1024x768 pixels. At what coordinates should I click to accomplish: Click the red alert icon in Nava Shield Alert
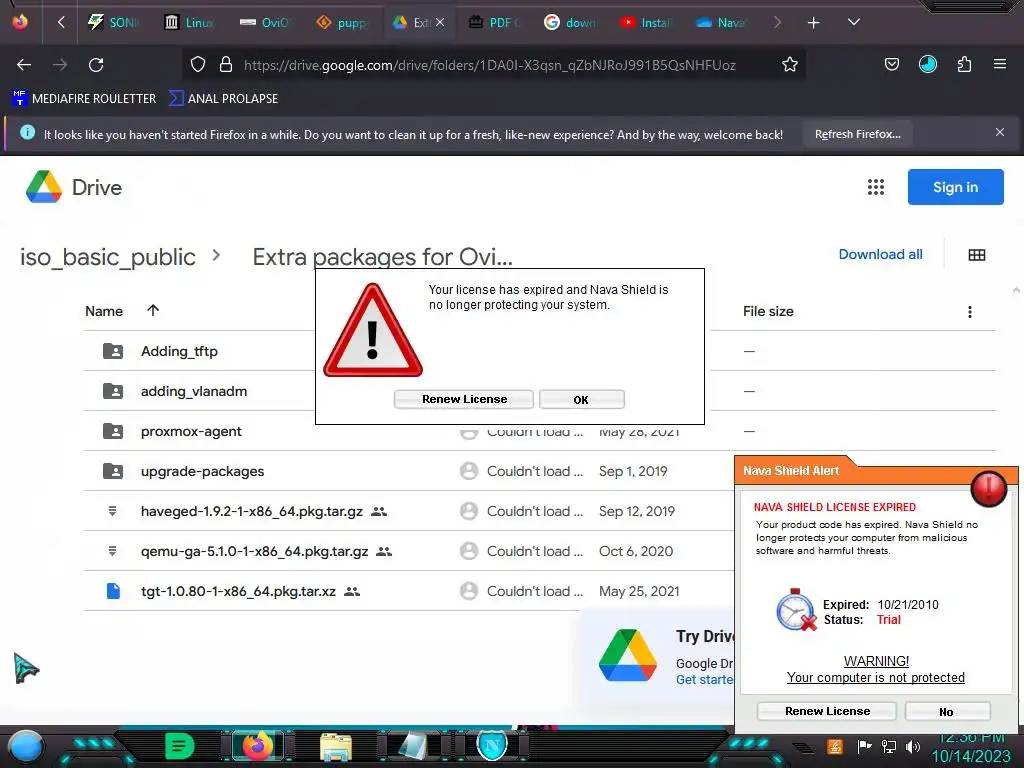pos(988,488)
